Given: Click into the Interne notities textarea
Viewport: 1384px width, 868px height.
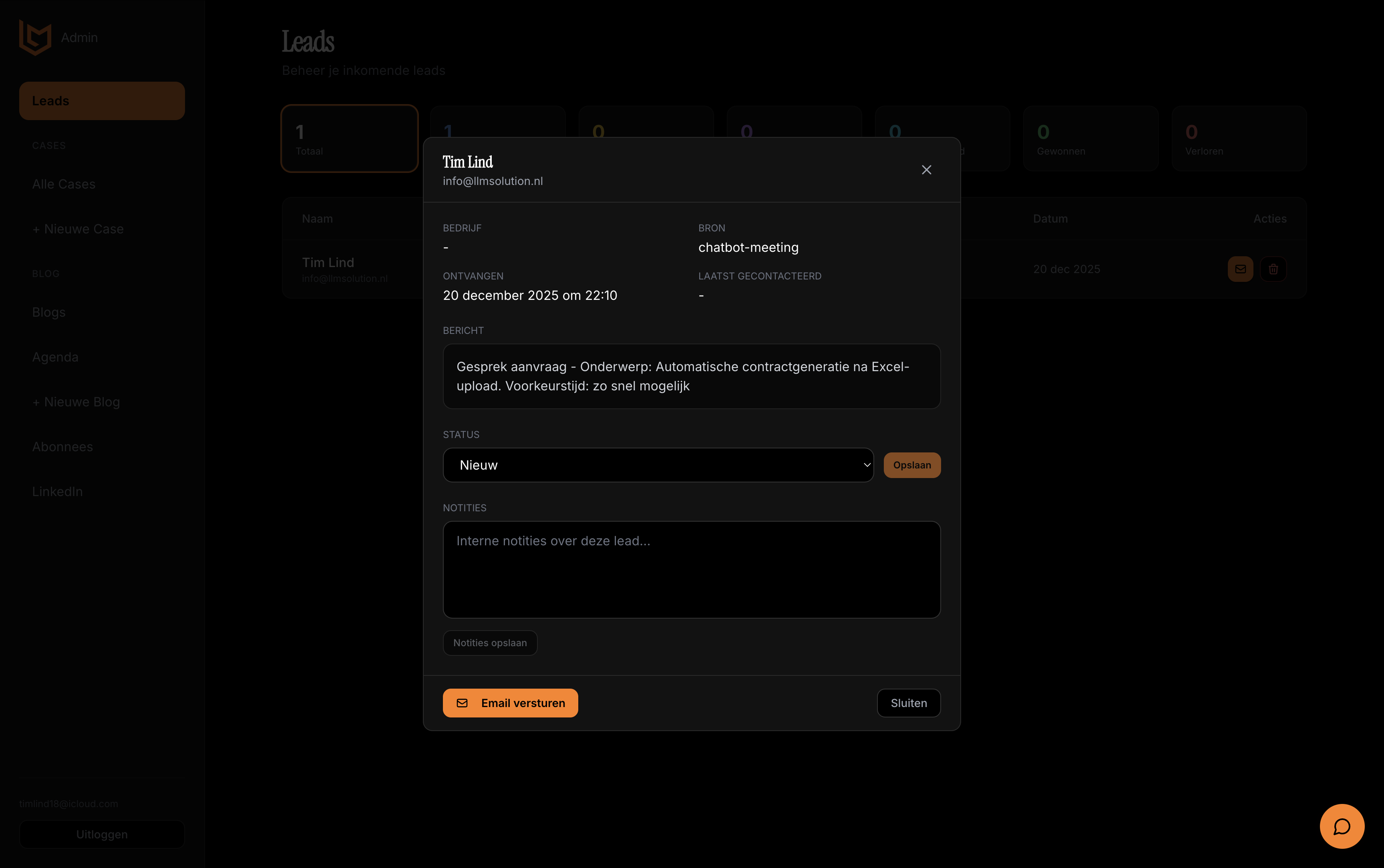Looking at the screenshot, I should pyautogui.click(x=691, y=569).
